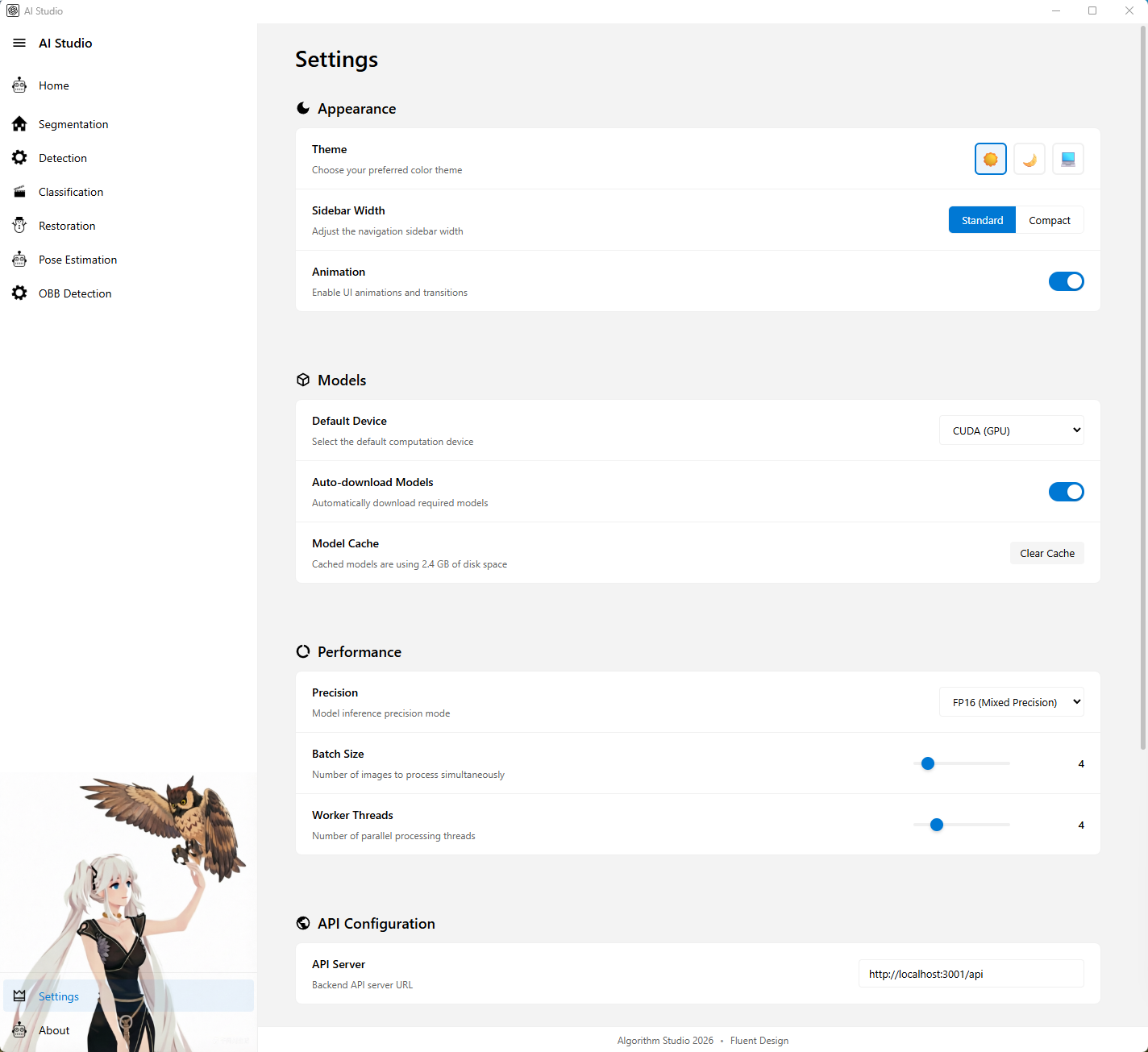Open the About page
The image size is (1148, 1052).
pos(54,1030)
